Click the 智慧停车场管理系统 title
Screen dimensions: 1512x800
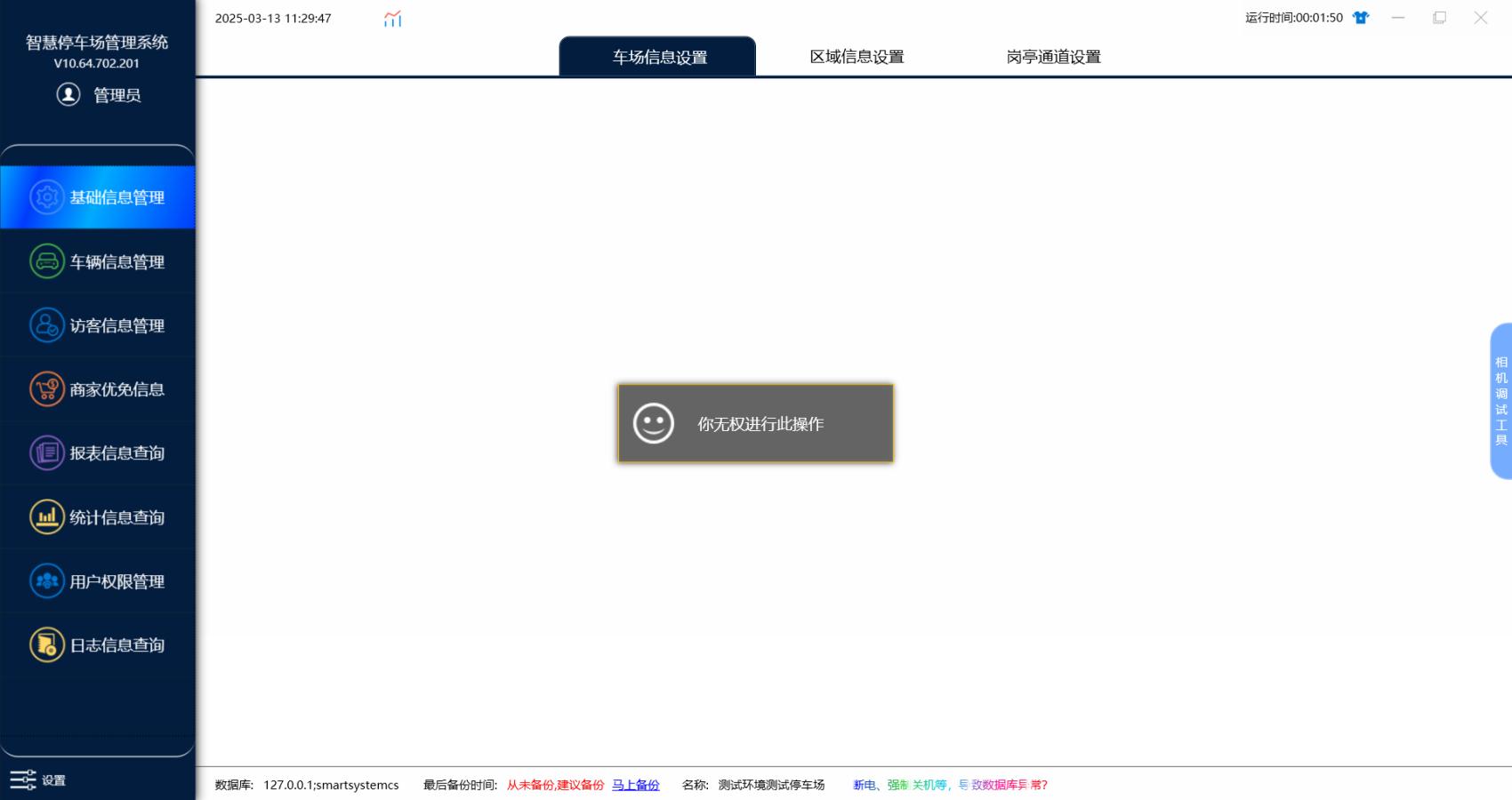[x=97, y=42]
